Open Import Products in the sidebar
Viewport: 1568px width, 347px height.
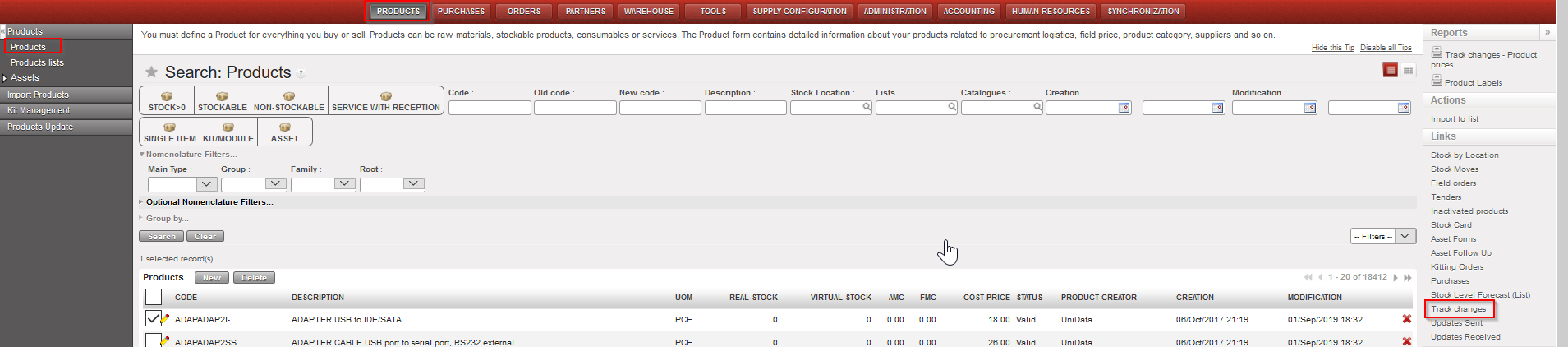point(66,95)
